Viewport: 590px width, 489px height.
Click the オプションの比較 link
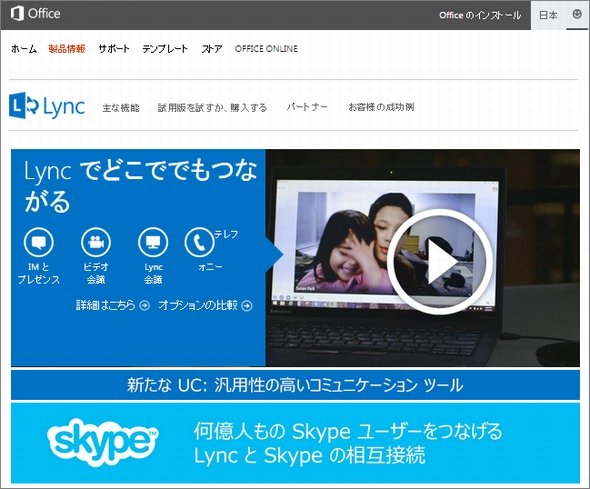click(198, 305)
